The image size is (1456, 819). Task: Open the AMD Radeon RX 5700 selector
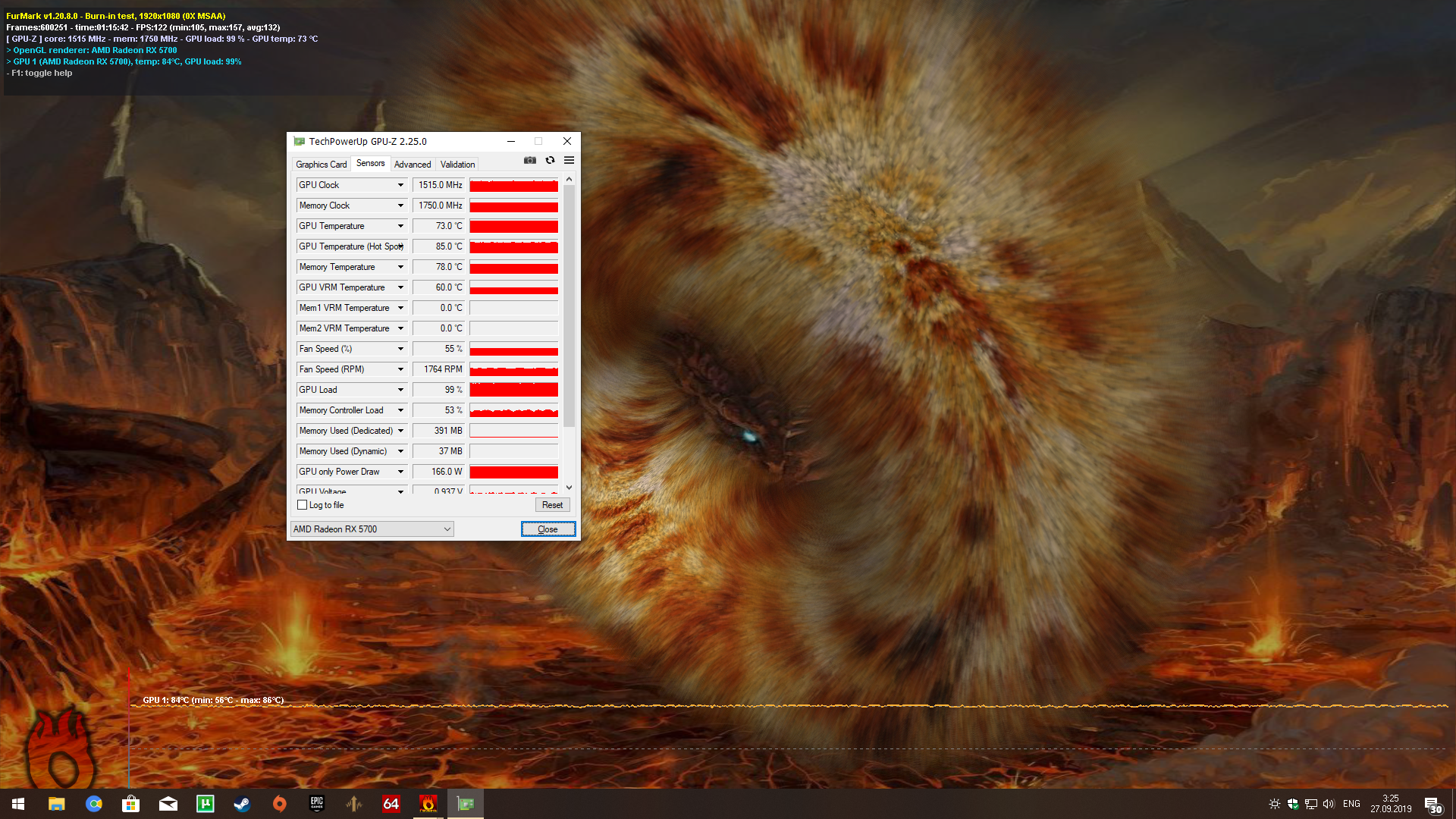(x=372, y=529)
